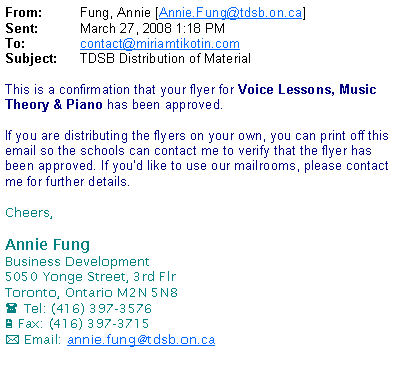The image size is (399, 366).
Task: Click the telephone number (416) 397-3576
Action: (x=101, y=308)
